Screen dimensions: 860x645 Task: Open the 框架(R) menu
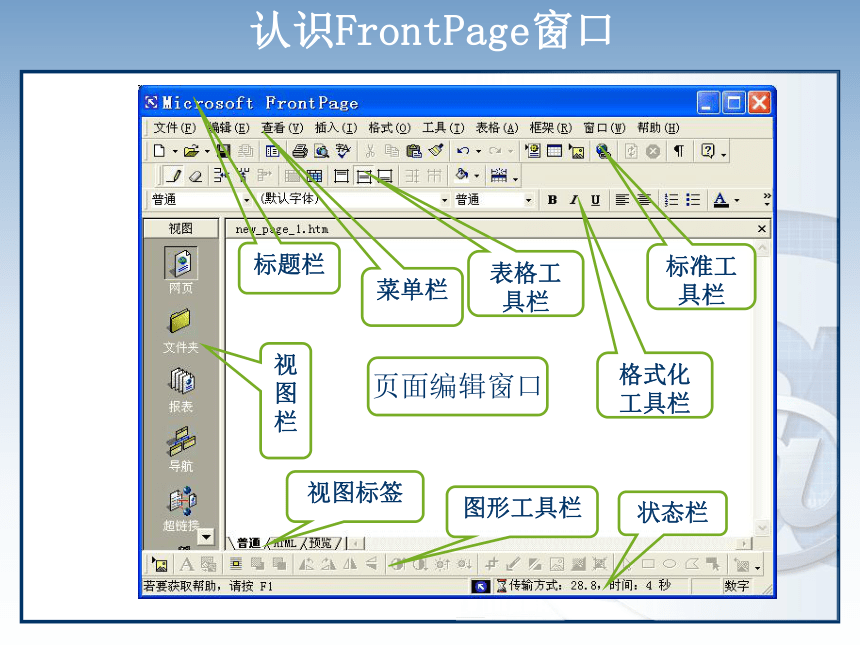pos(551,128)
